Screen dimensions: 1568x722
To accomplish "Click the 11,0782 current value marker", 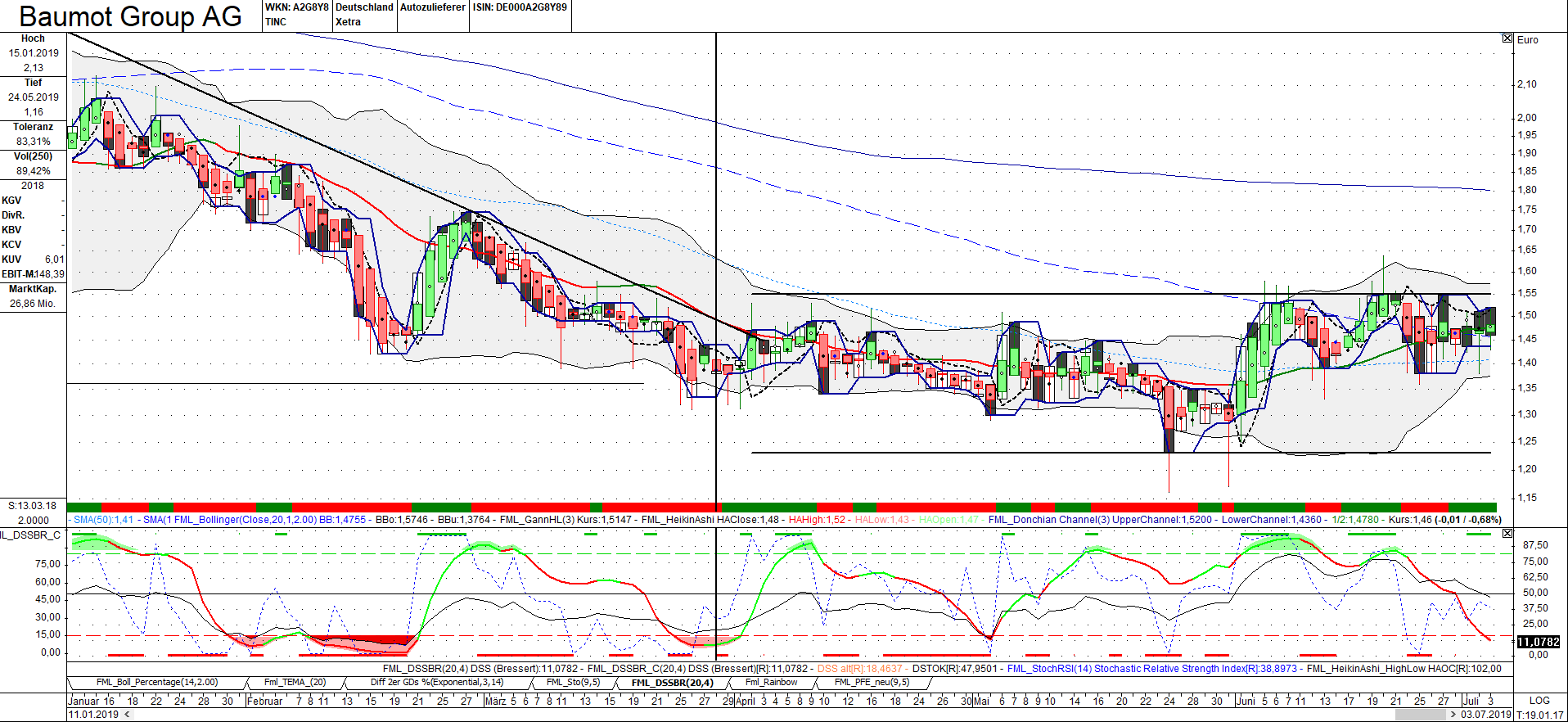I will [1539, 642].
